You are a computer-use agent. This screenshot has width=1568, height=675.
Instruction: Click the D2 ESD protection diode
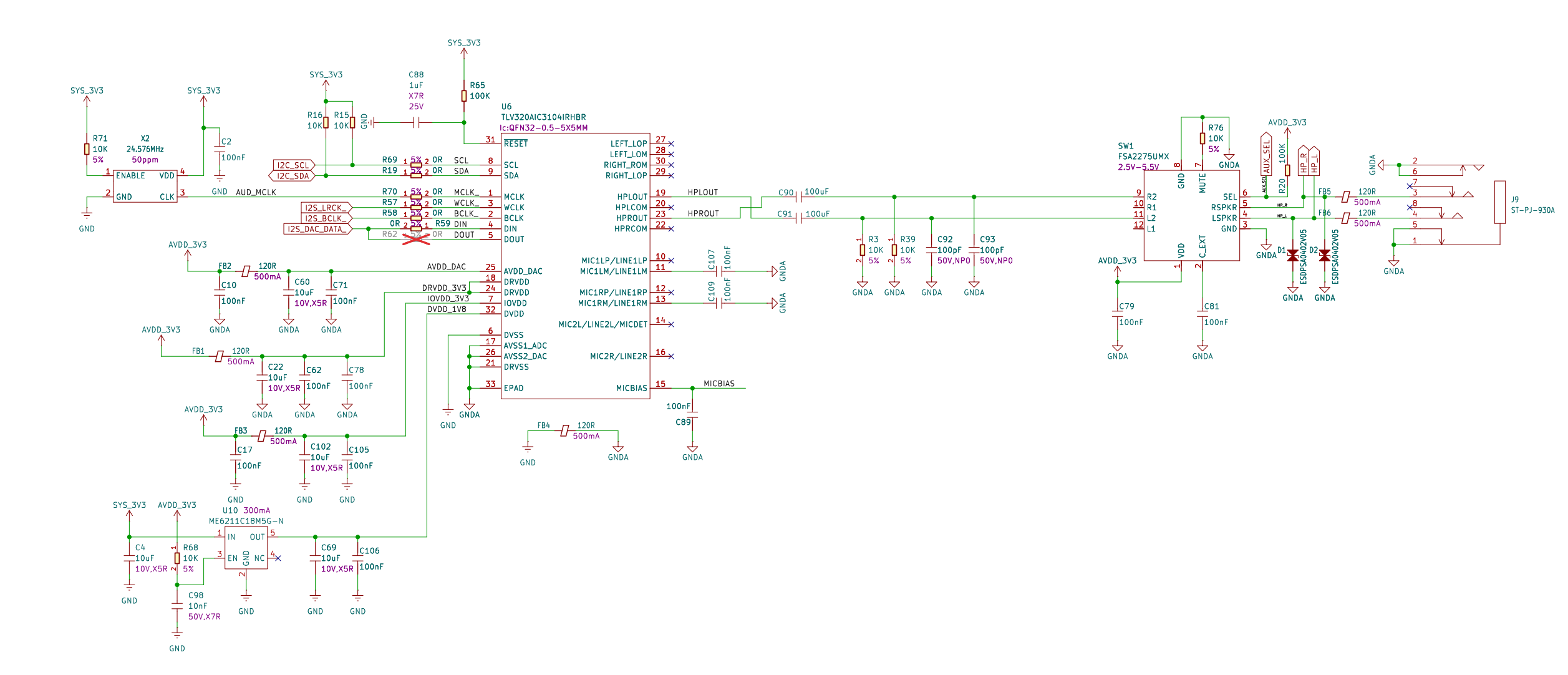pos(1325,256)
